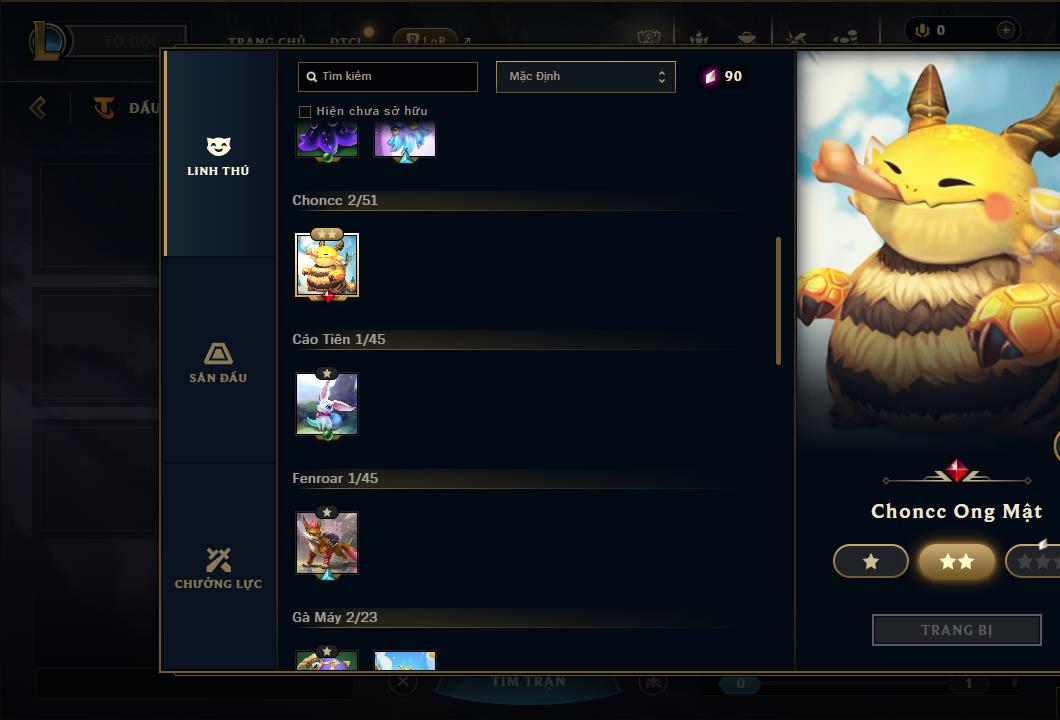
Task: Click the Tìm Trận find match button
Action: tap(528, 683)
